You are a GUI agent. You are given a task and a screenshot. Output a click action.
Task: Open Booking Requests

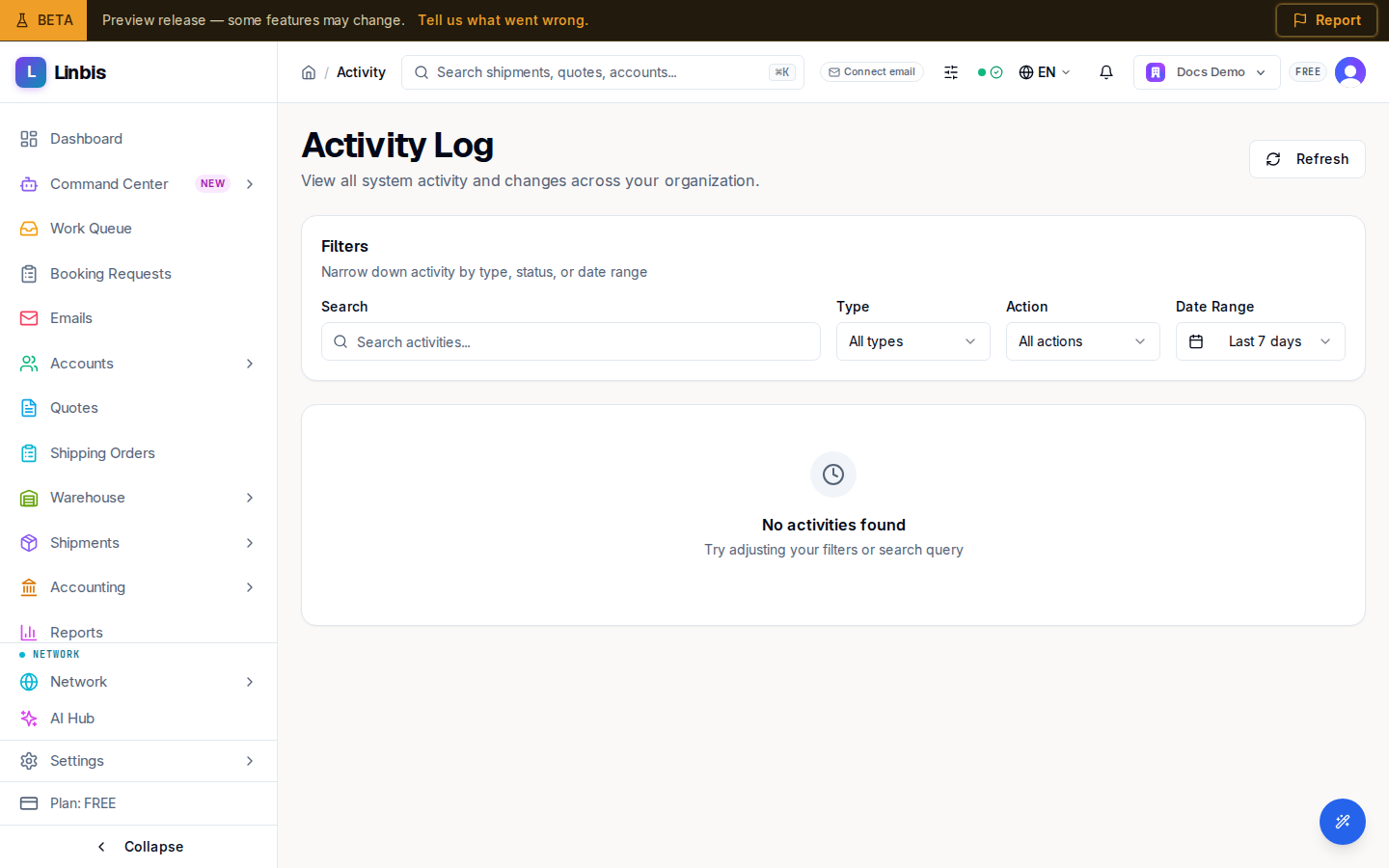point(139,274)
